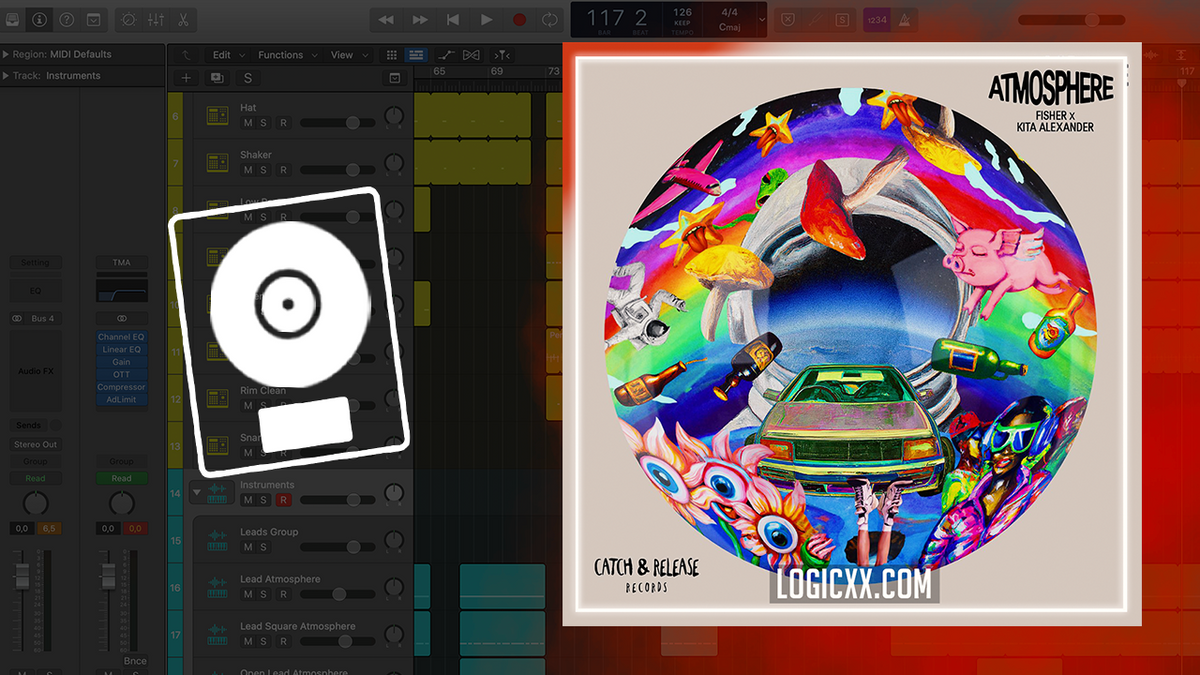Viewport: 1200px width, 675px height.
Task: Click the Bnce bounce button
Action: 134,661
